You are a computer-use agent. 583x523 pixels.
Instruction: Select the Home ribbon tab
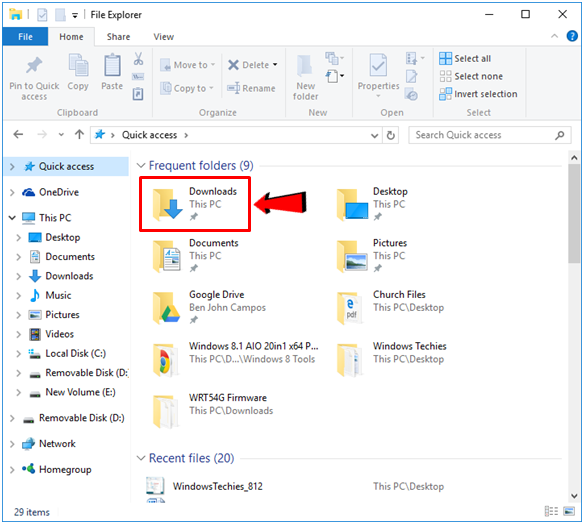71,36
